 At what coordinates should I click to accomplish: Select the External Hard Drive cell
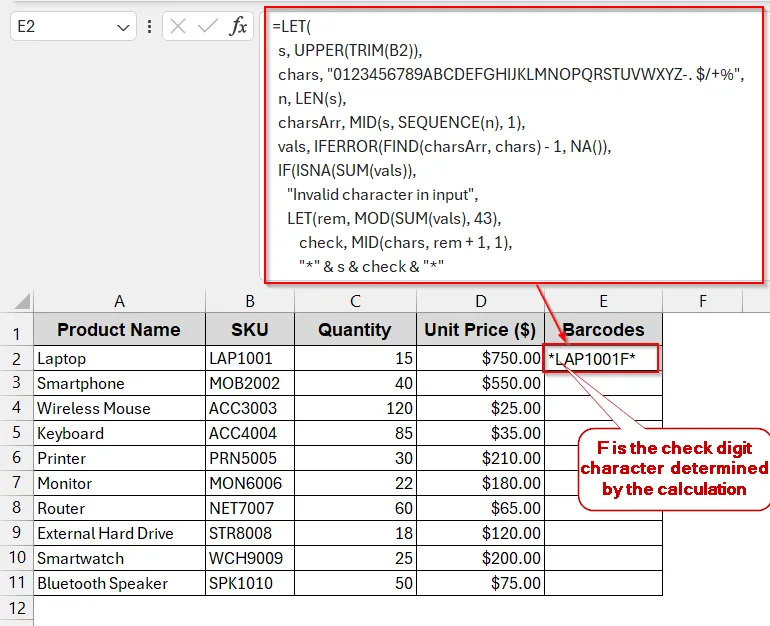click(x=119, y=534)
